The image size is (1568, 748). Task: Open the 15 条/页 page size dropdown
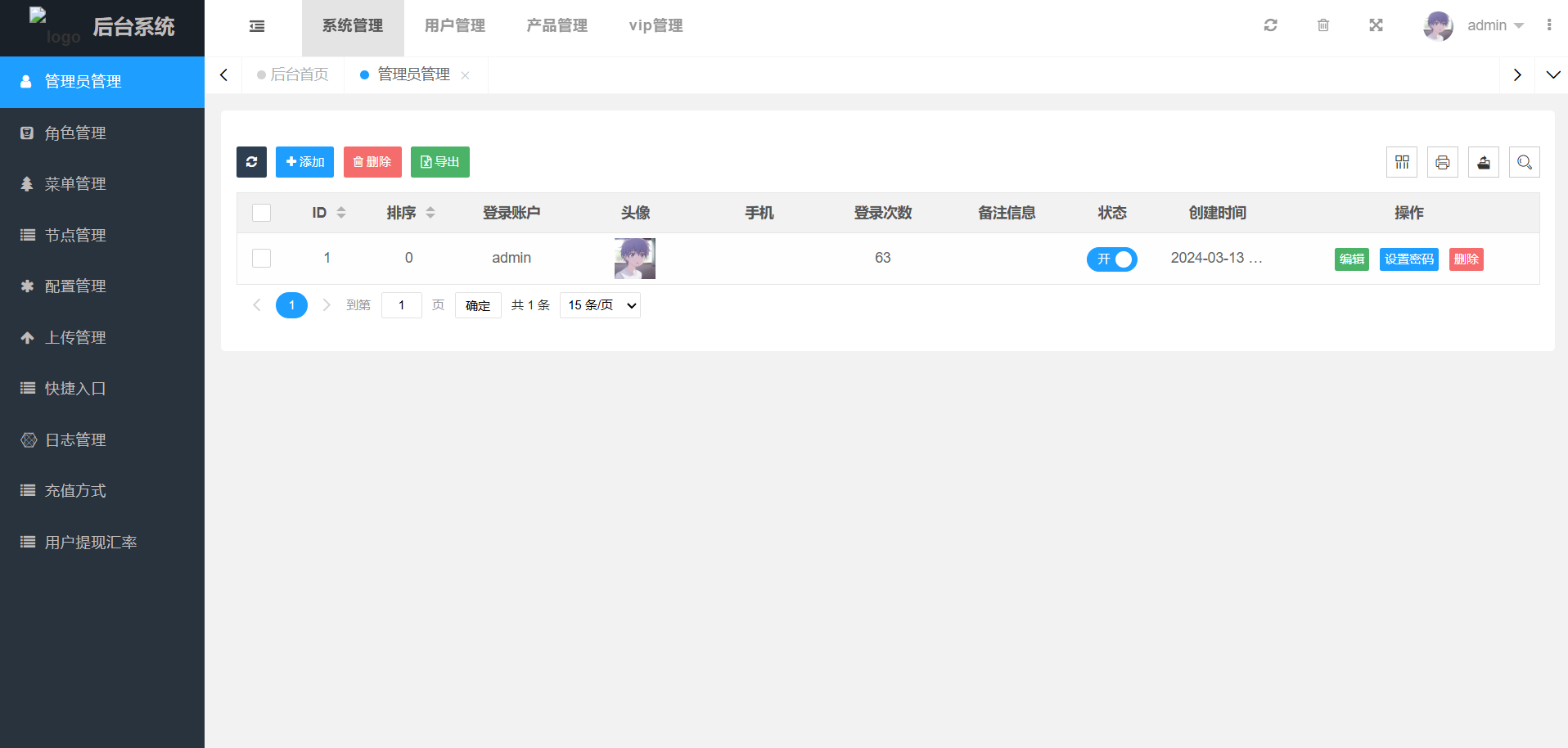pyautogui.click(x=600, y=305)
